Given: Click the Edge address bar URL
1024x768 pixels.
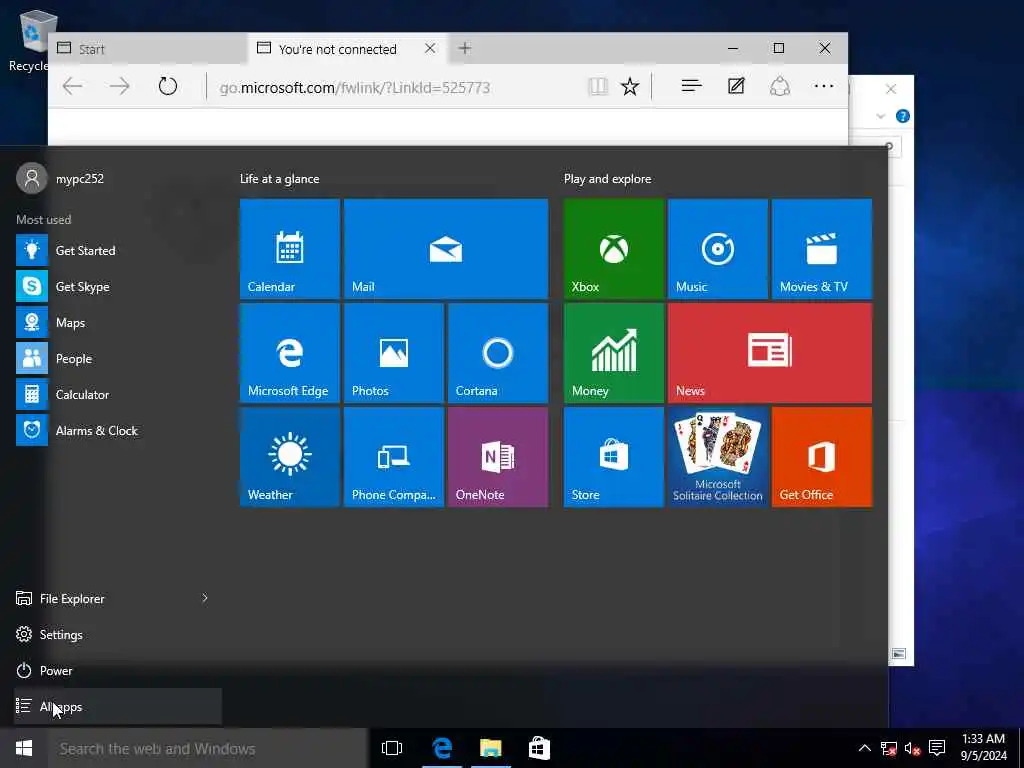Looking at the screenshot, I should tap(355, 88).
